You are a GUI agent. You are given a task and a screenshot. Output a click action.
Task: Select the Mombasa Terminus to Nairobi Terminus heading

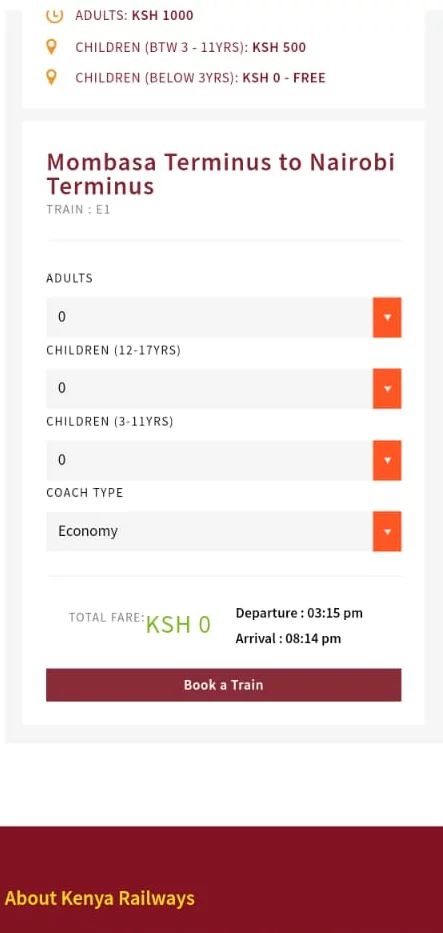click(221, 174)
